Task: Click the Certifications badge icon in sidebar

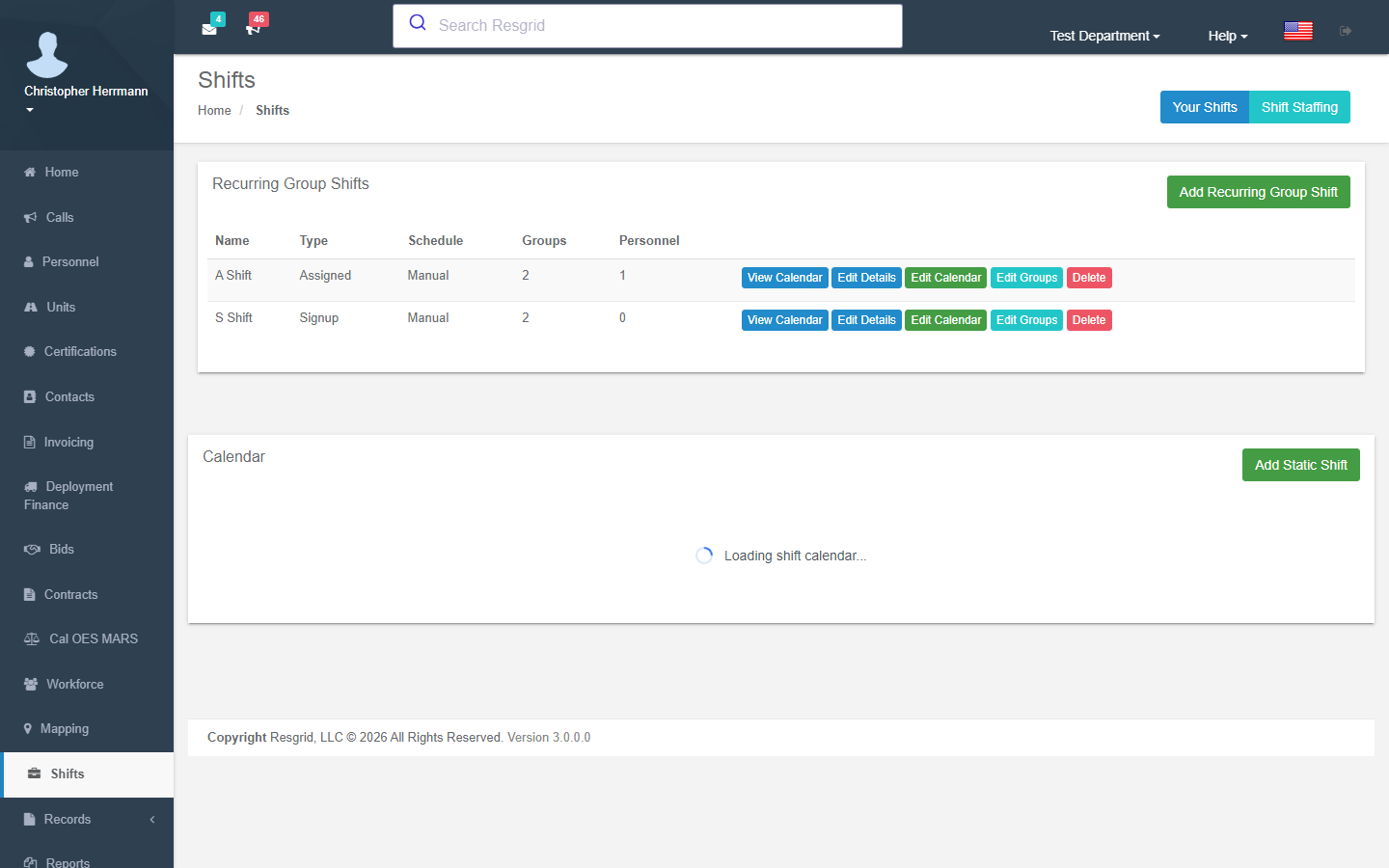Action: [30, 351]
